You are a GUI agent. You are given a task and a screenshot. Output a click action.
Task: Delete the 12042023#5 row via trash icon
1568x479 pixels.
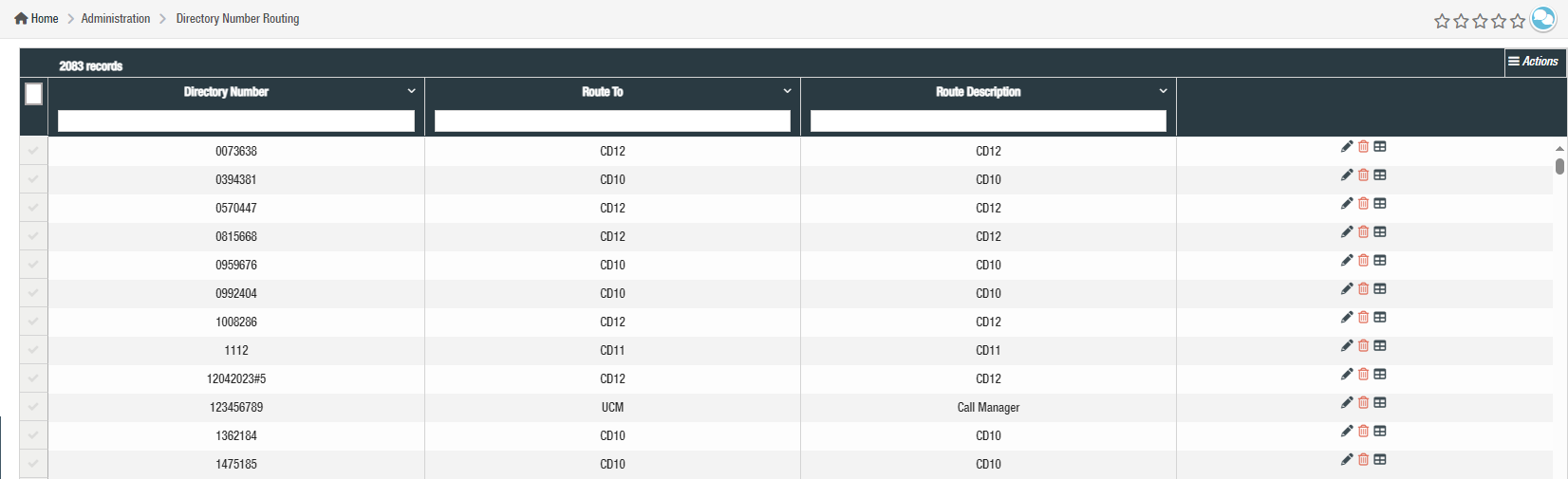coord(1363,374)
